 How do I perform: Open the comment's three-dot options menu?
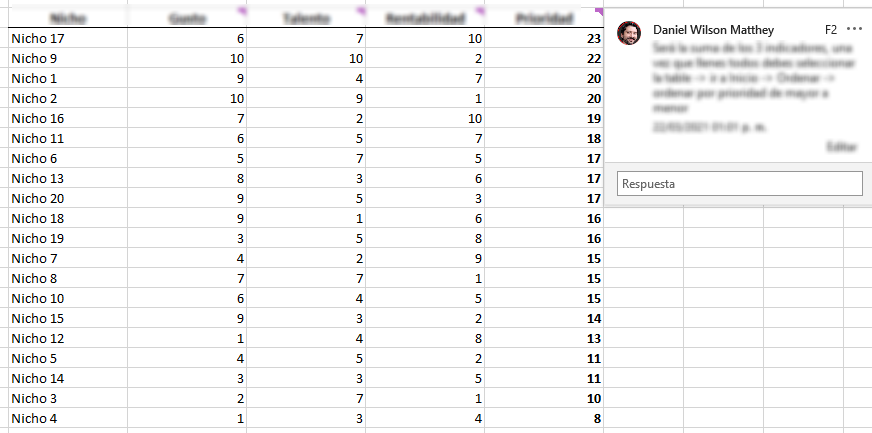pyautogui.click(x=854, y=29)
